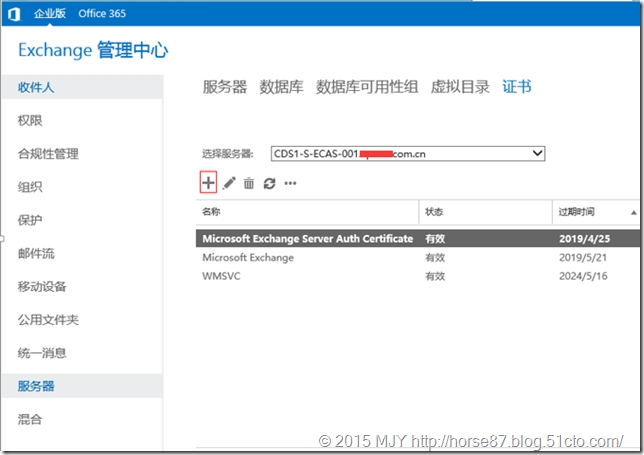Open the 数据库可用性组 tab
The height and width of the screenshot is (455, 644).
point(369,87)
